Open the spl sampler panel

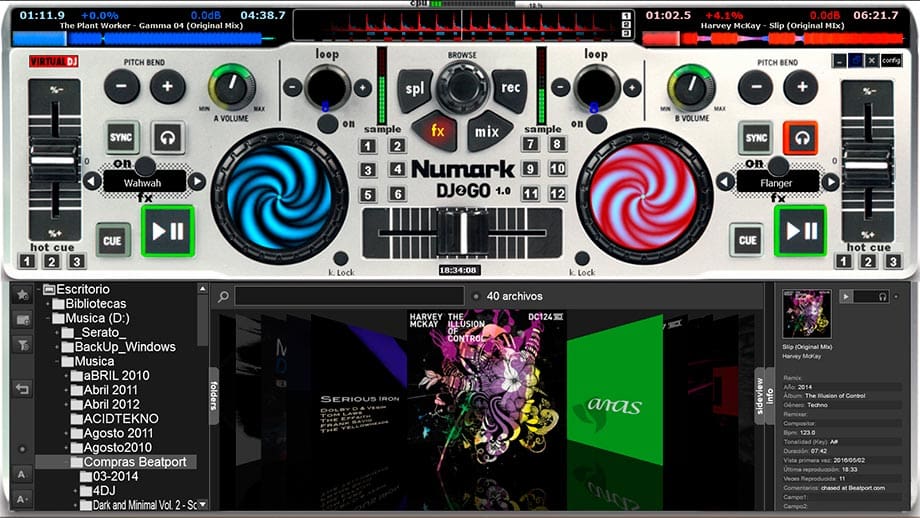coord(415,90)
